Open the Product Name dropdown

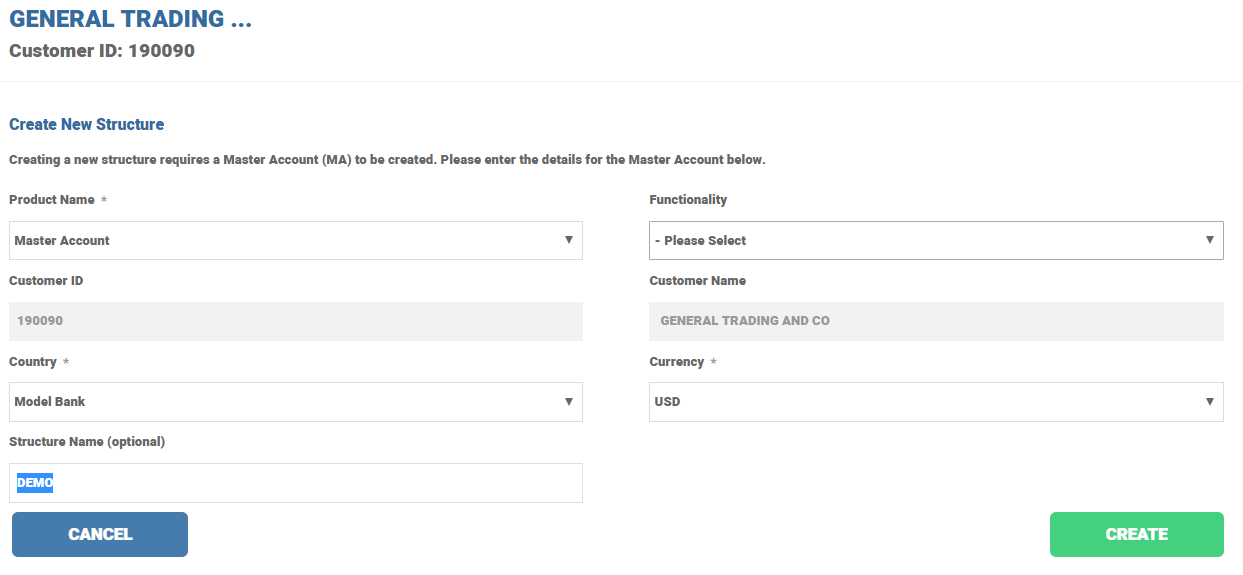coord(295,240)
